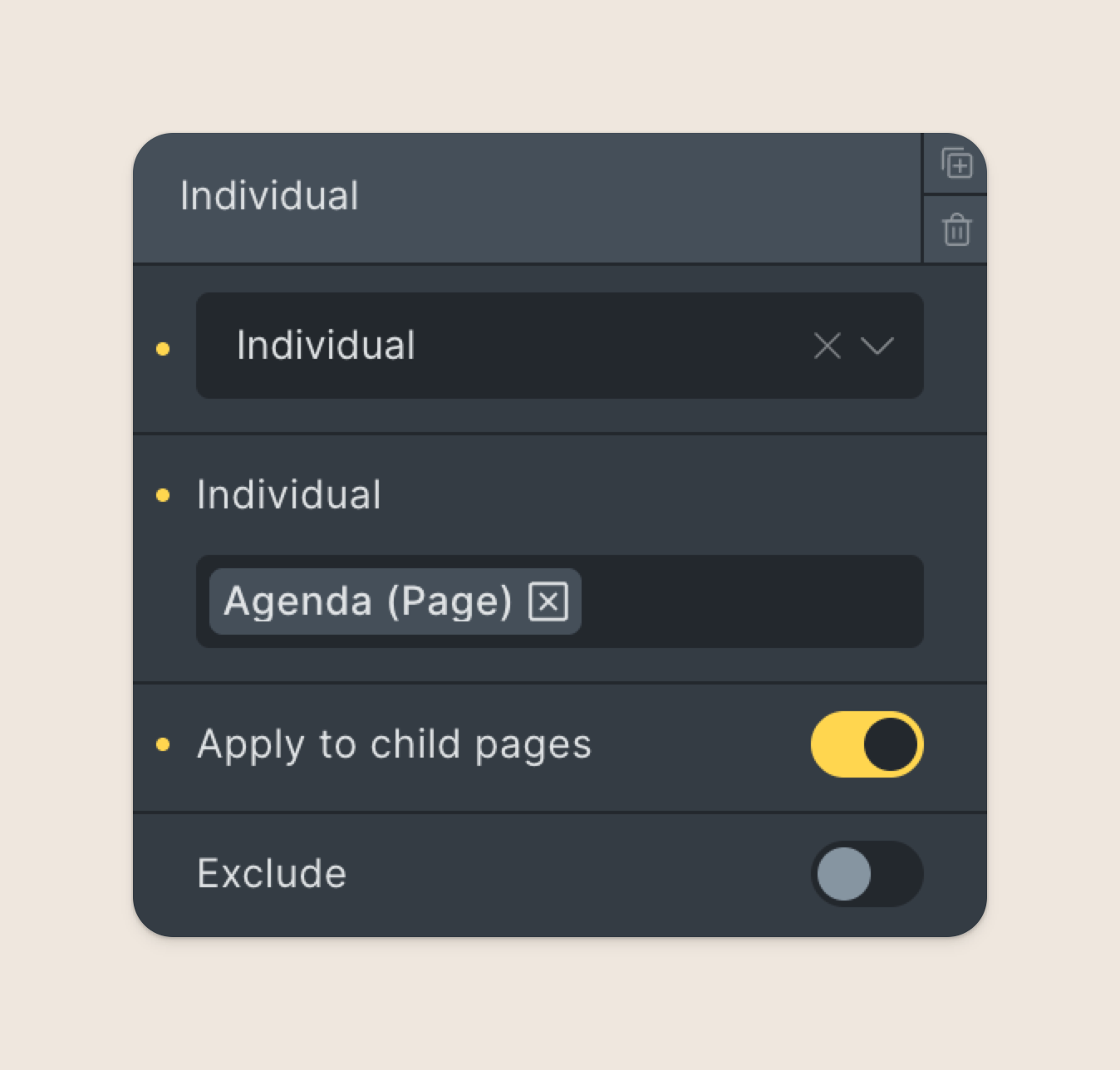
Task: Click the yellow dot beside the Individual dropdown
Action: pos(163,349)
